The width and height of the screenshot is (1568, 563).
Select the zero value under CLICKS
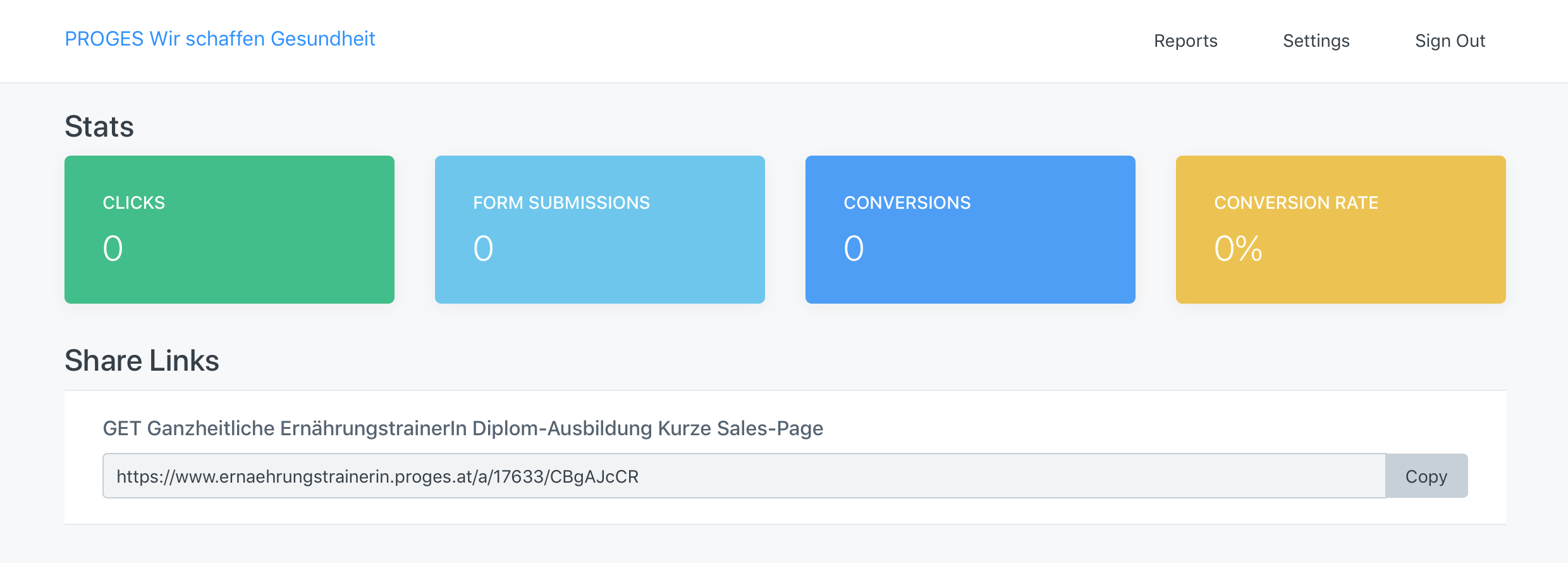coord(113,248)
